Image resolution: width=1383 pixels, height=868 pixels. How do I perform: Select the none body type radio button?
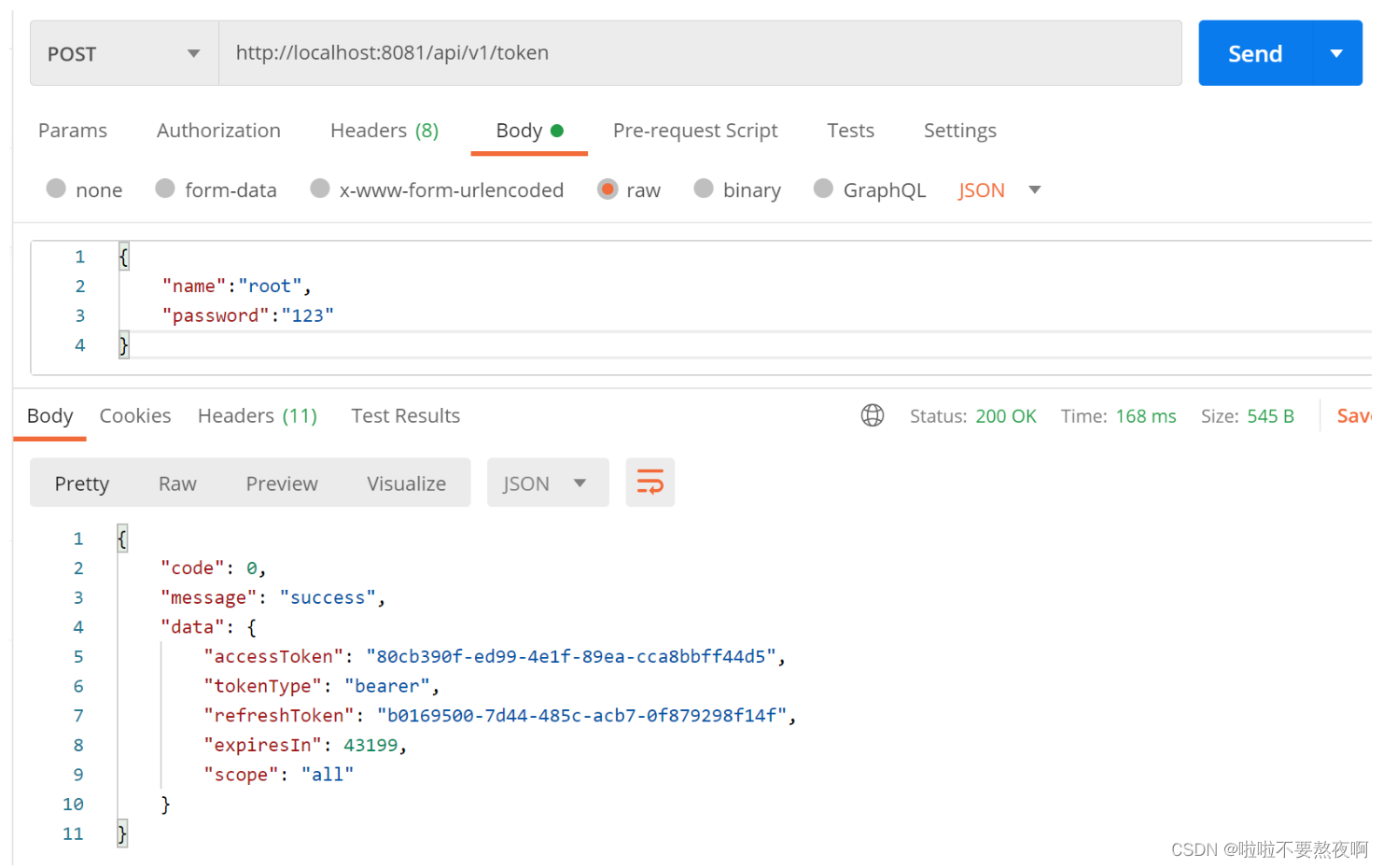56,189
